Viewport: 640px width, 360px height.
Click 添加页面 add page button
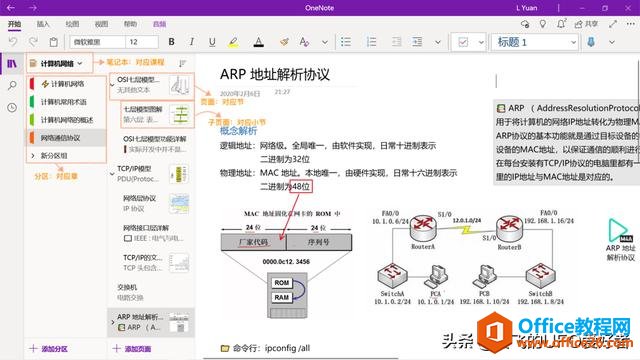132,349
